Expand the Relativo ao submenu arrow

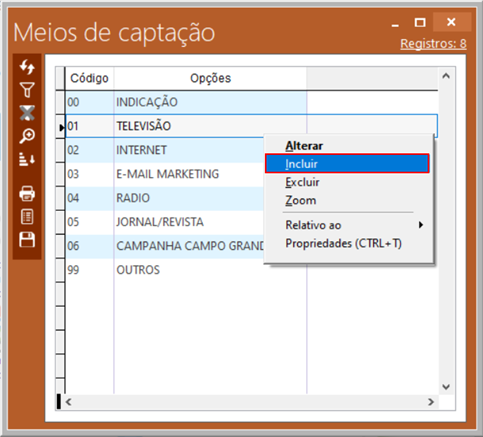421,225
